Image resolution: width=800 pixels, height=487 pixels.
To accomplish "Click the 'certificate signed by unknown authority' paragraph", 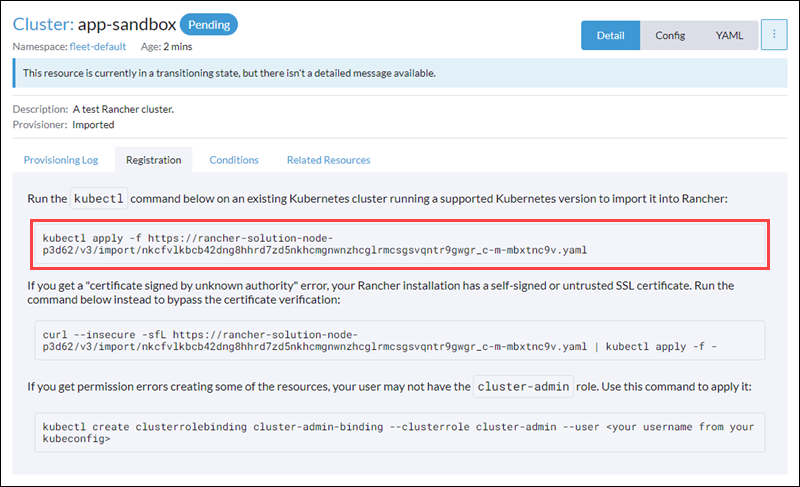I will (x=381, y=292).
